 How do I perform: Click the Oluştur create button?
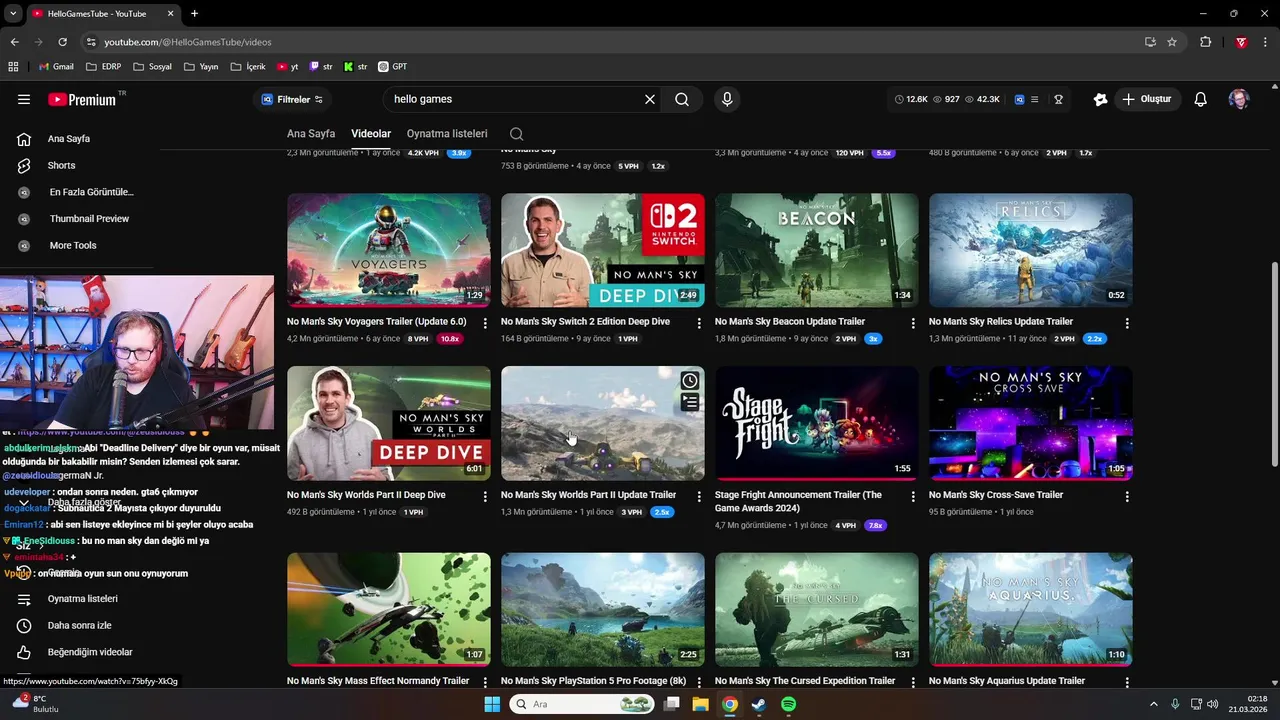point(1146,99)
